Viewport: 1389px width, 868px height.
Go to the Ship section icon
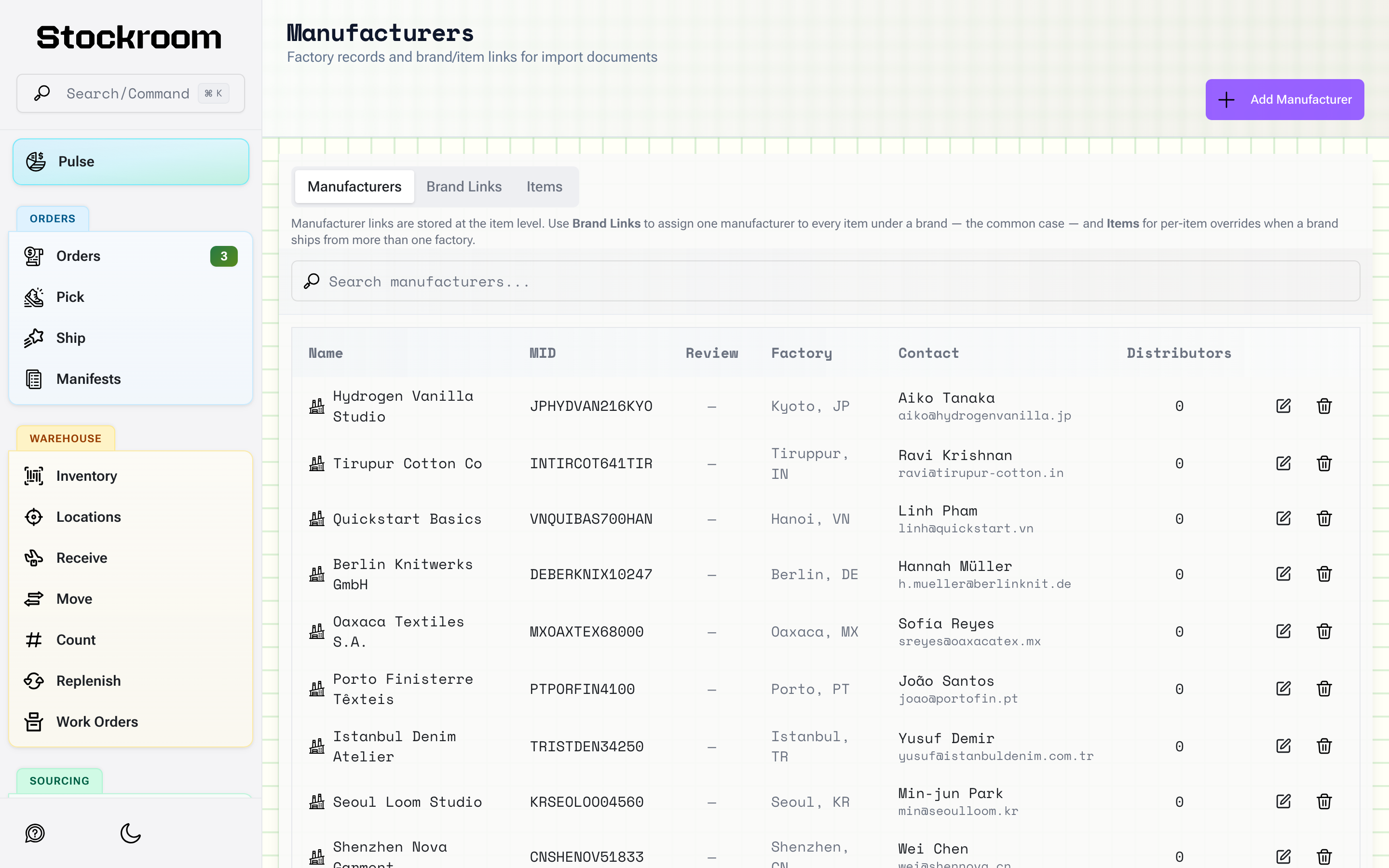coord(34,338)
